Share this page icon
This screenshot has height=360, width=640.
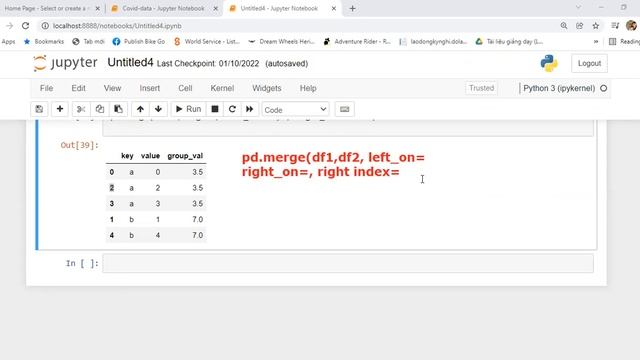(580, 26)
